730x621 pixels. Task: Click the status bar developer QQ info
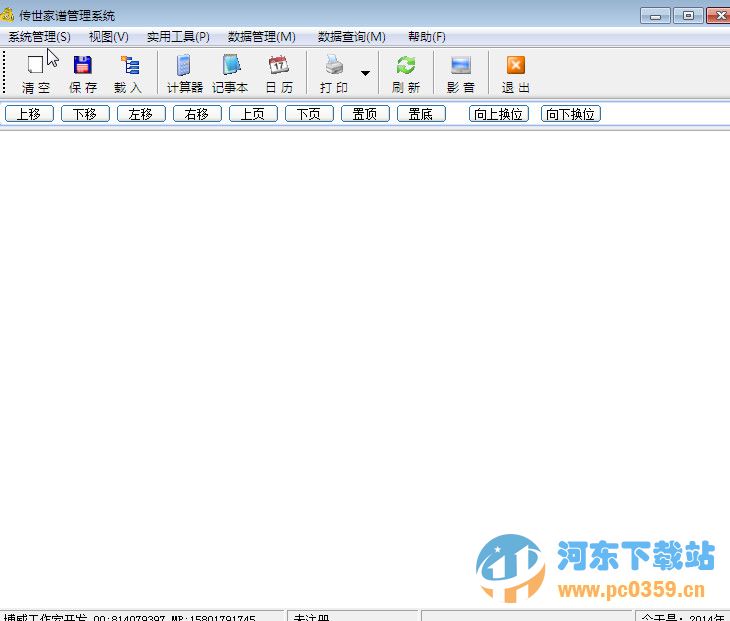129,617
